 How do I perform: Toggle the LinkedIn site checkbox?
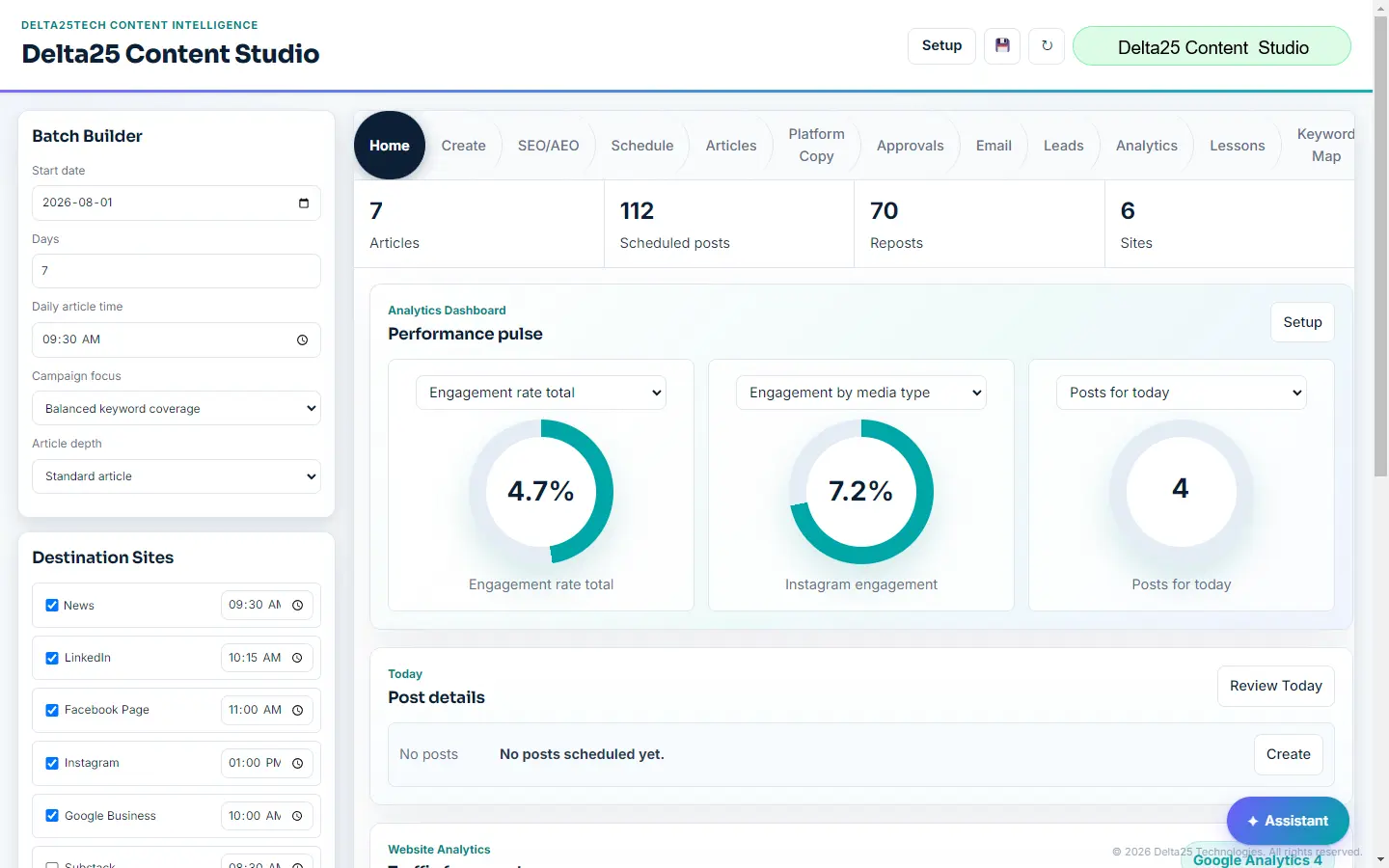click(x=52, y=658)
